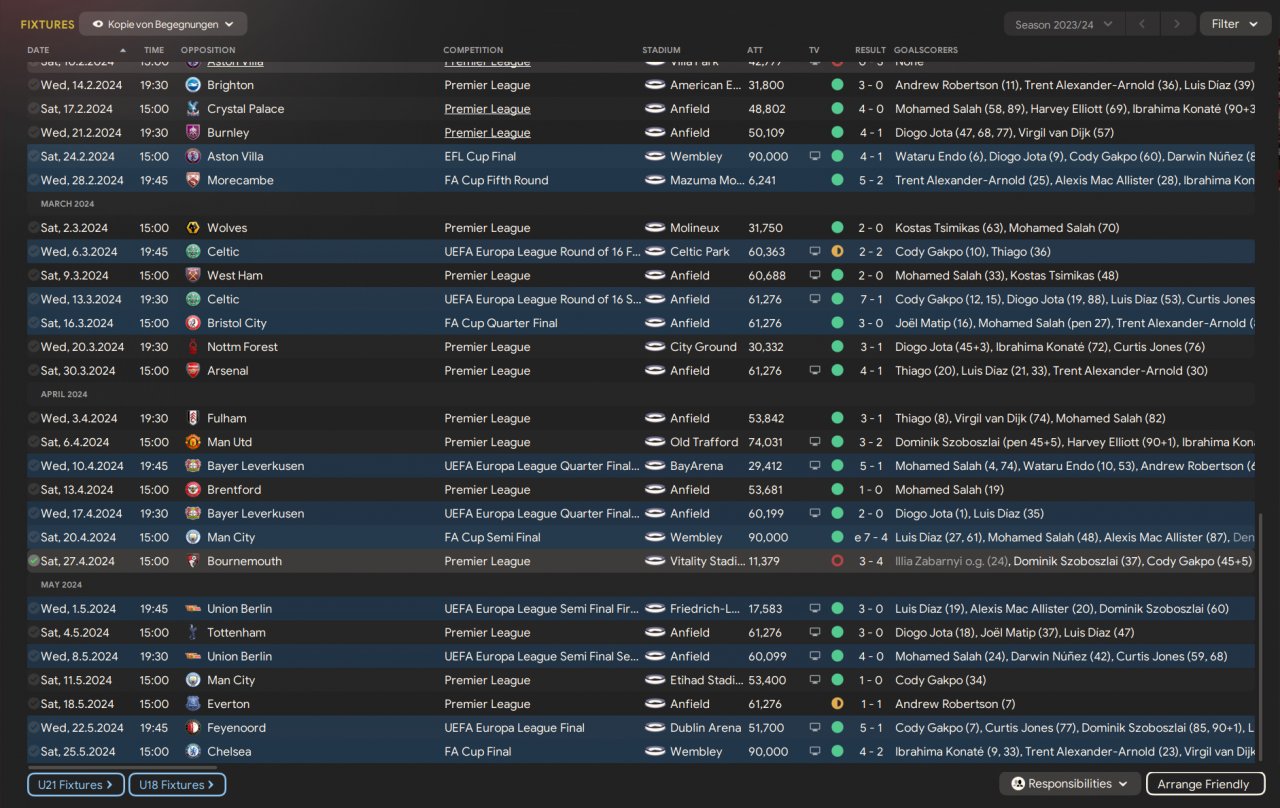Click the stadium icon beside Molineux
The image size is (1280, 808).
655,228
